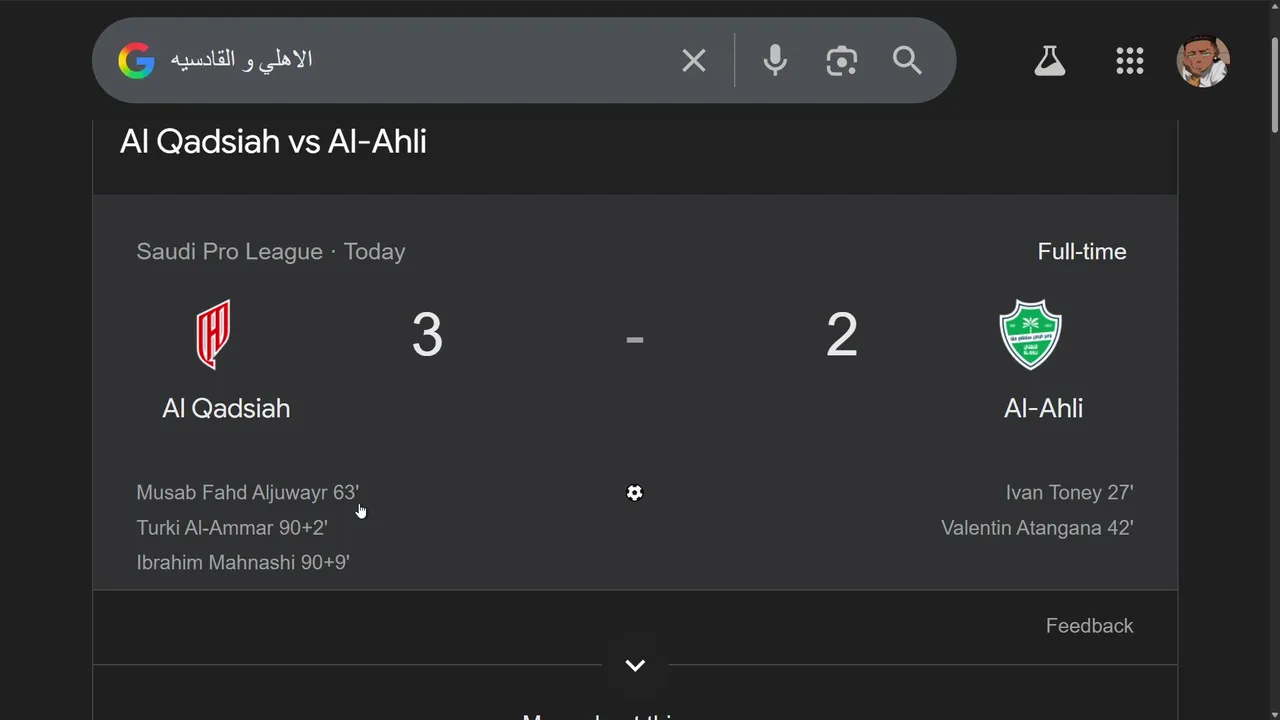This screenshot has width=1280, height=720.
Task: Click the Al Qadsiah vs Al-Ahli heading
Action: [273, 142]
